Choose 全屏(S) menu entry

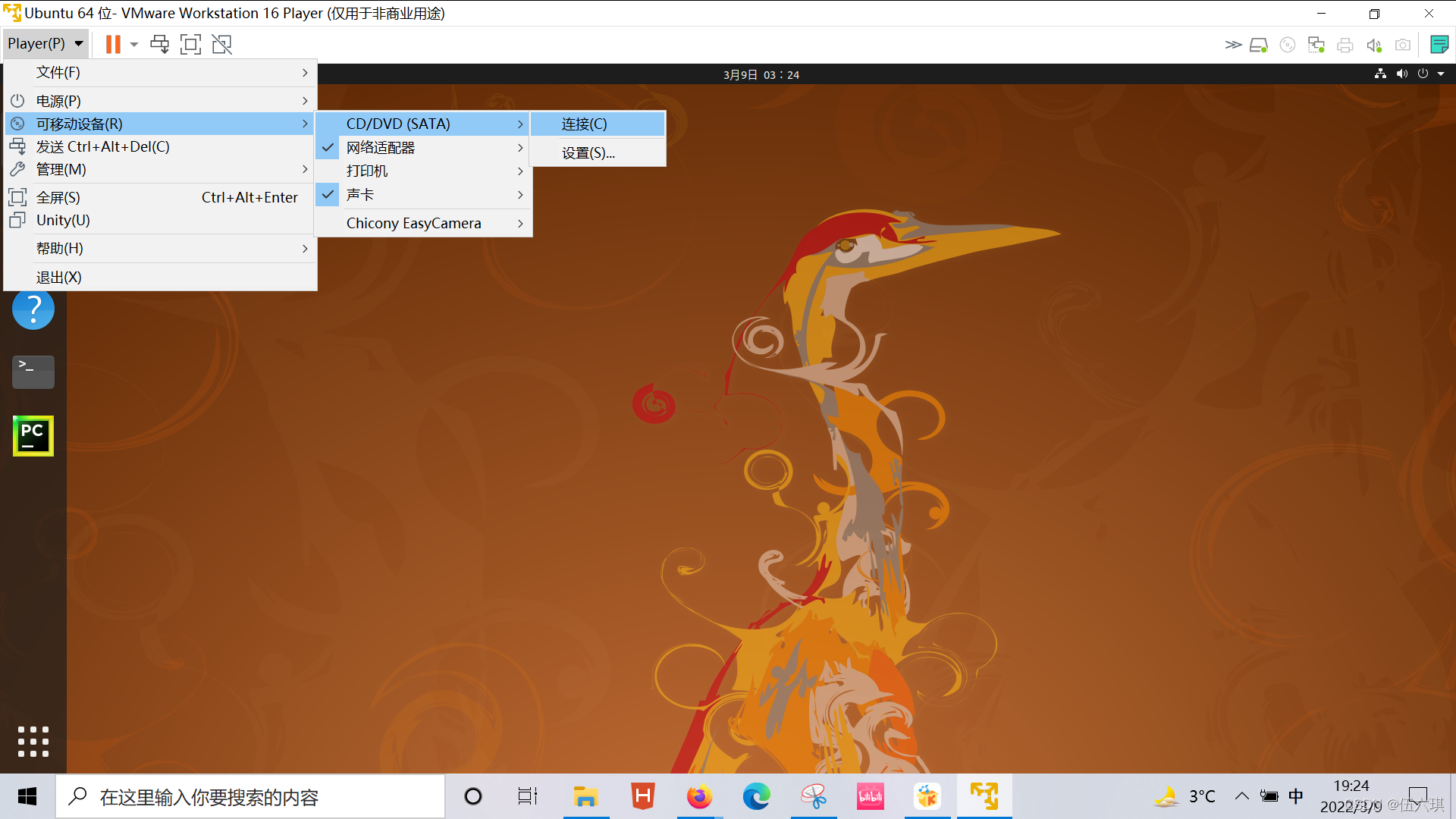[x=160, y=197]
